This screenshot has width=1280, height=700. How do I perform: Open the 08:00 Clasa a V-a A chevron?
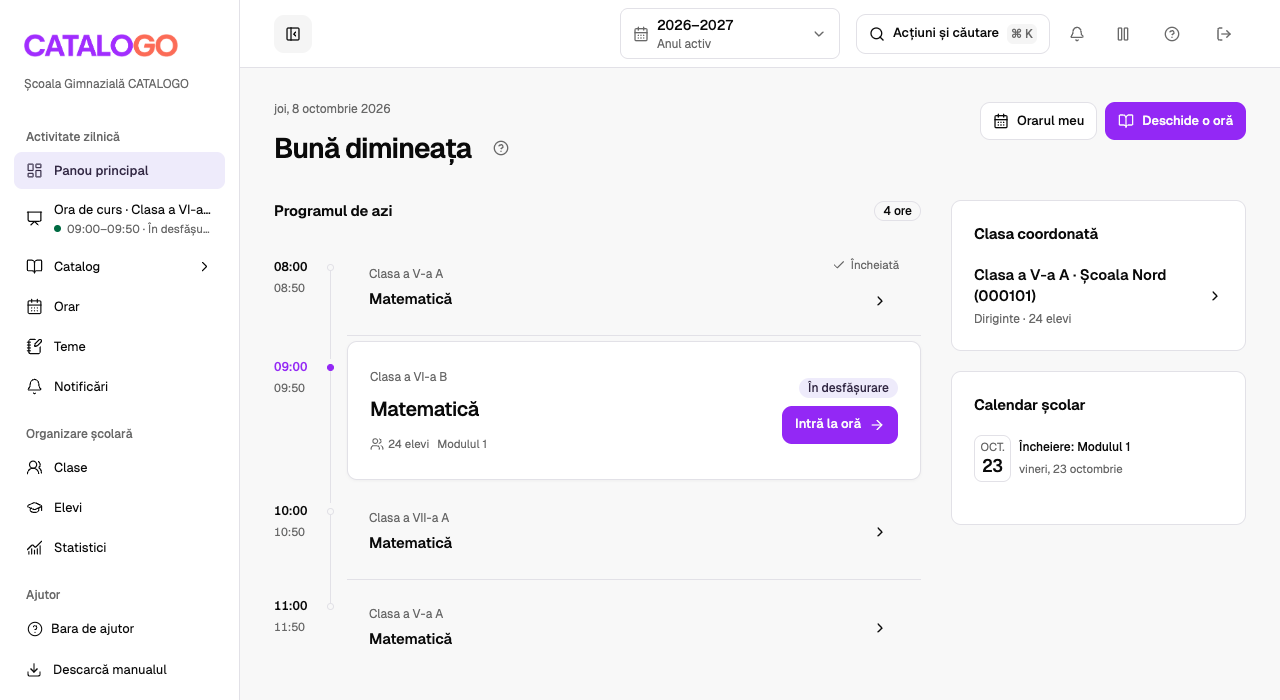880,301
